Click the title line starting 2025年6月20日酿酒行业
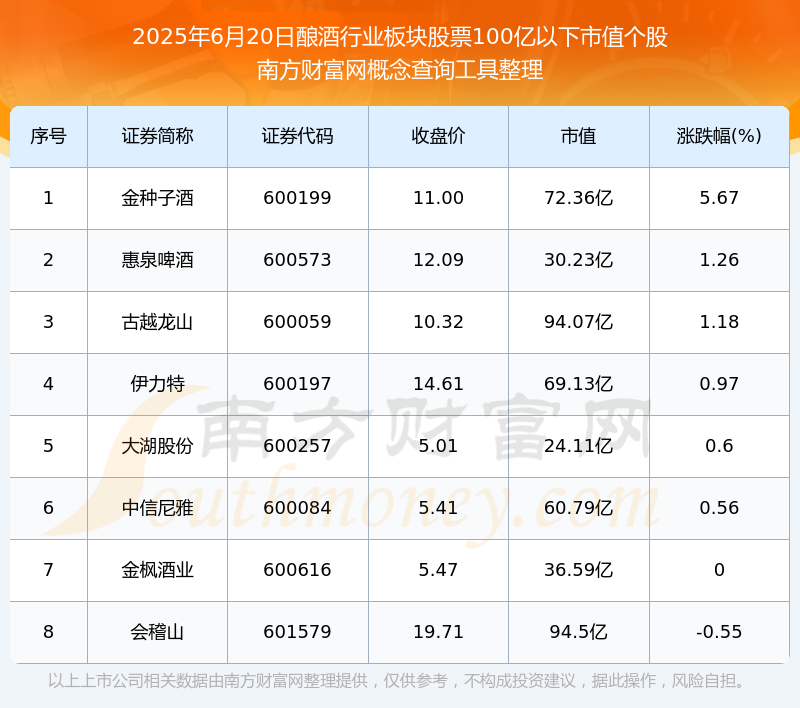Viewport: 800px width, 708px height. coord(400,37)
